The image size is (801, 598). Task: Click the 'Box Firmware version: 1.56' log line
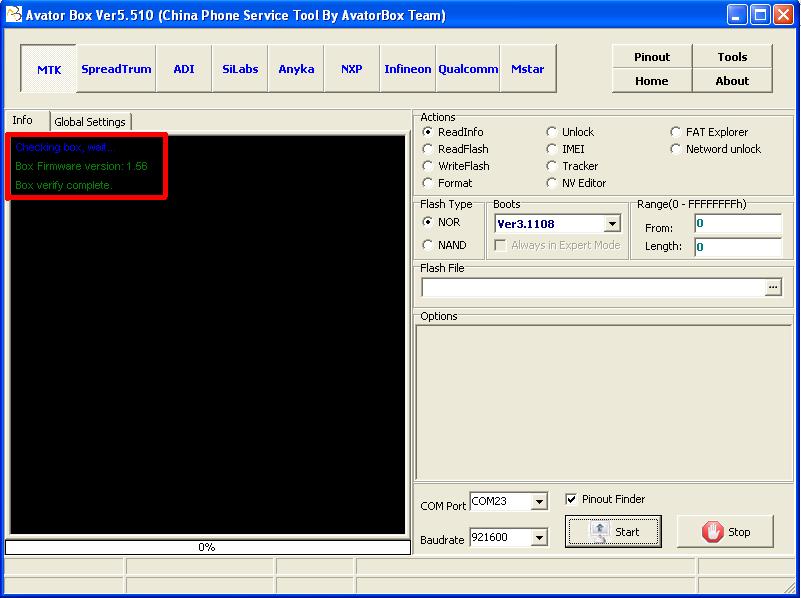click(81, 166)
